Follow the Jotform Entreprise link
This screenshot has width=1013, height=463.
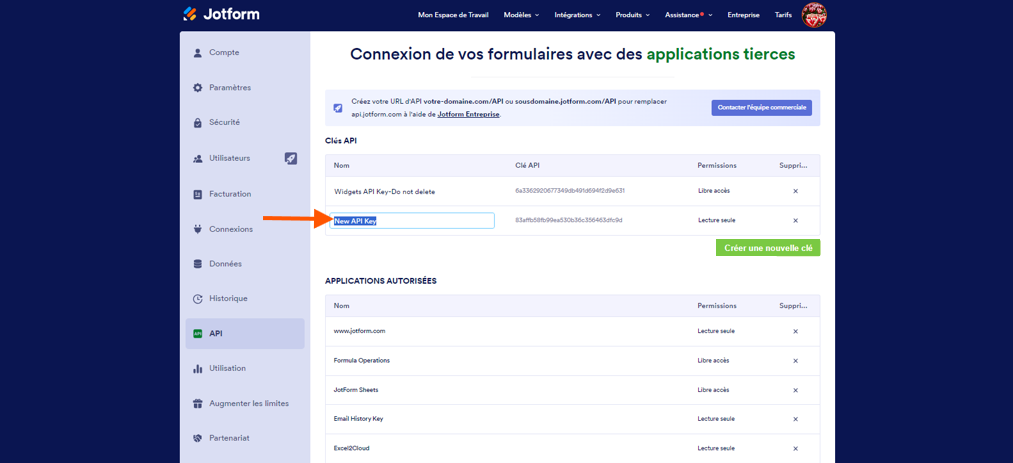468,114
